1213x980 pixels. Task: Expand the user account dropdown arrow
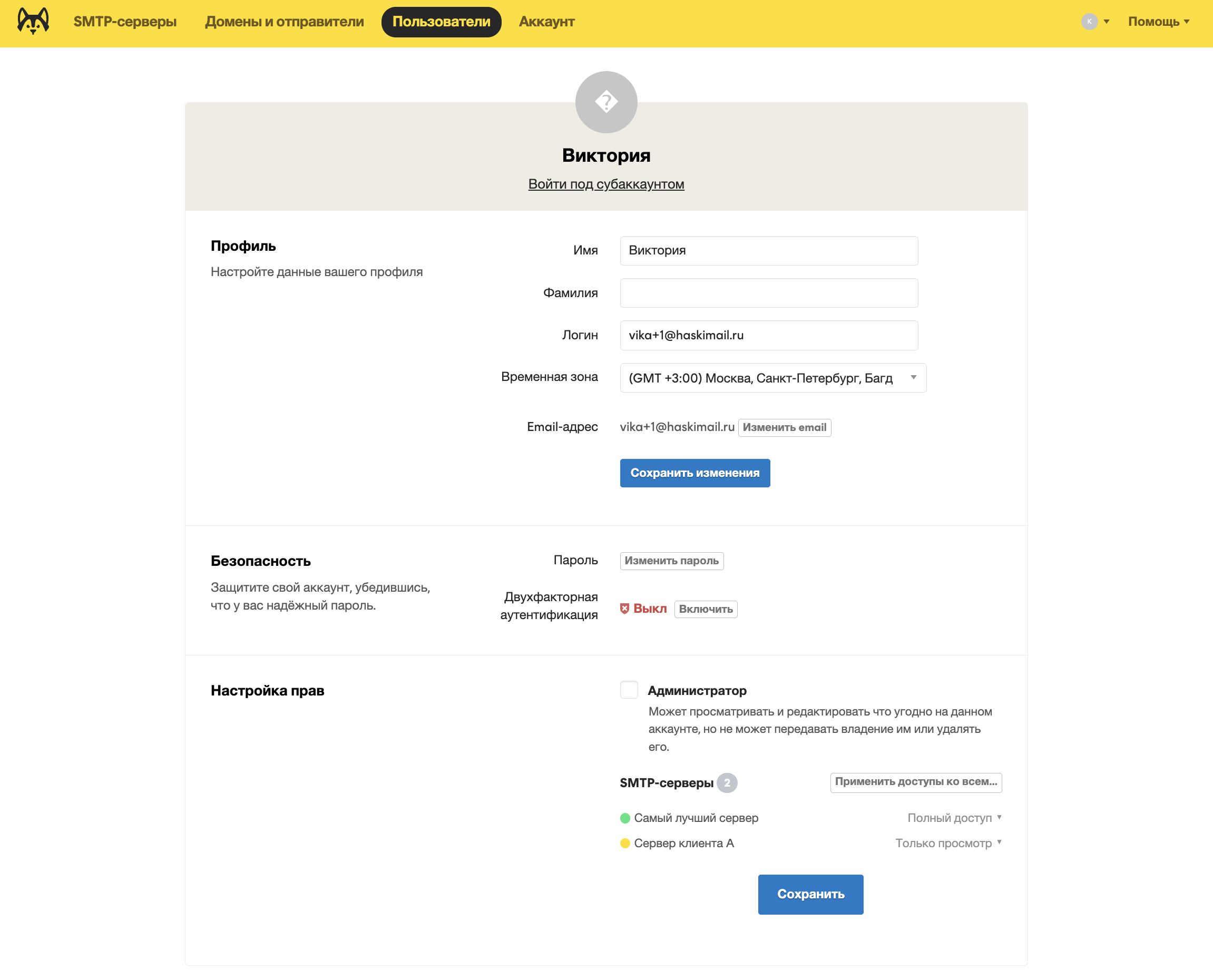(x=1107, y=22)
